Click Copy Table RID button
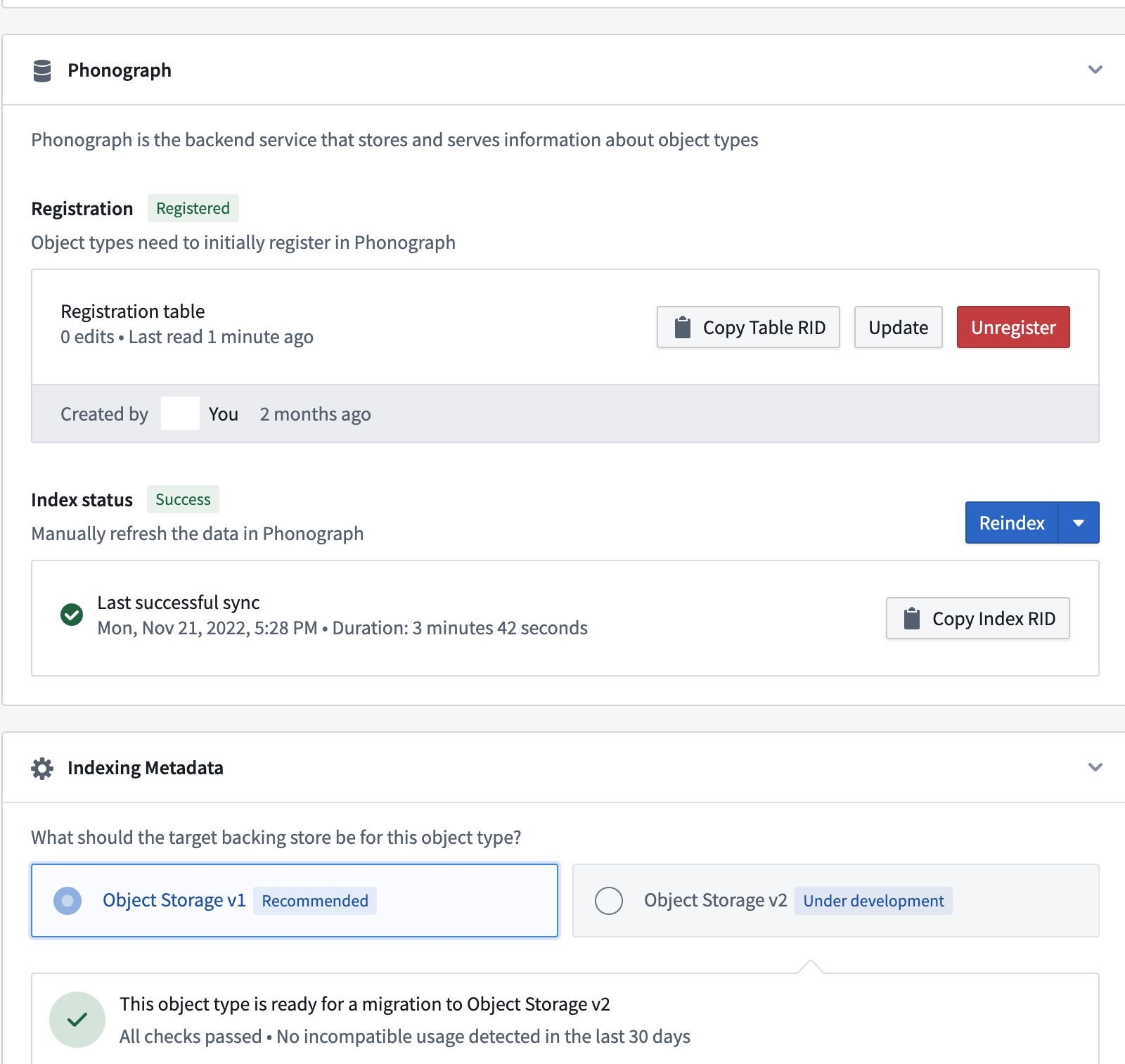Screen dimensions: 1125x1064 (x=748, y=327)
